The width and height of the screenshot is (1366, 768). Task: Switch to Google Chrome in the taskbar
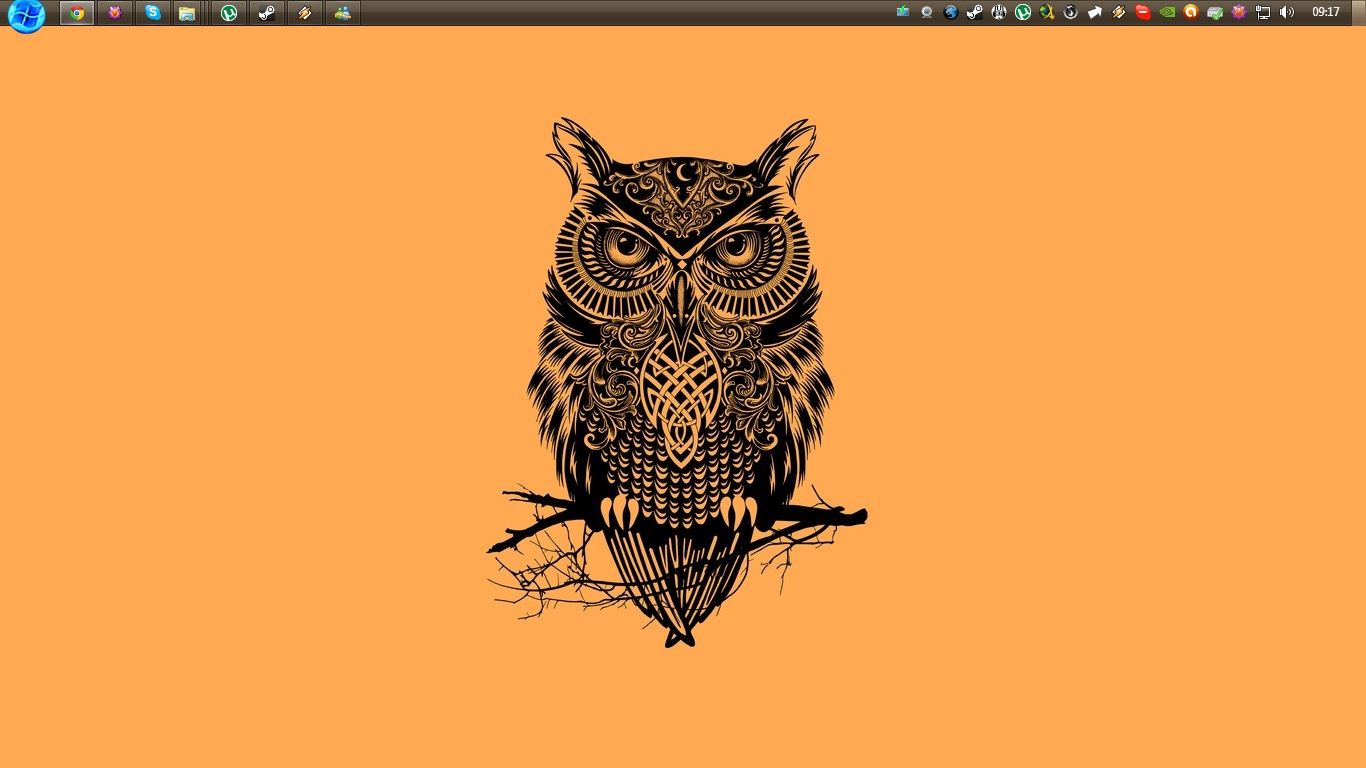click(77, 13)
